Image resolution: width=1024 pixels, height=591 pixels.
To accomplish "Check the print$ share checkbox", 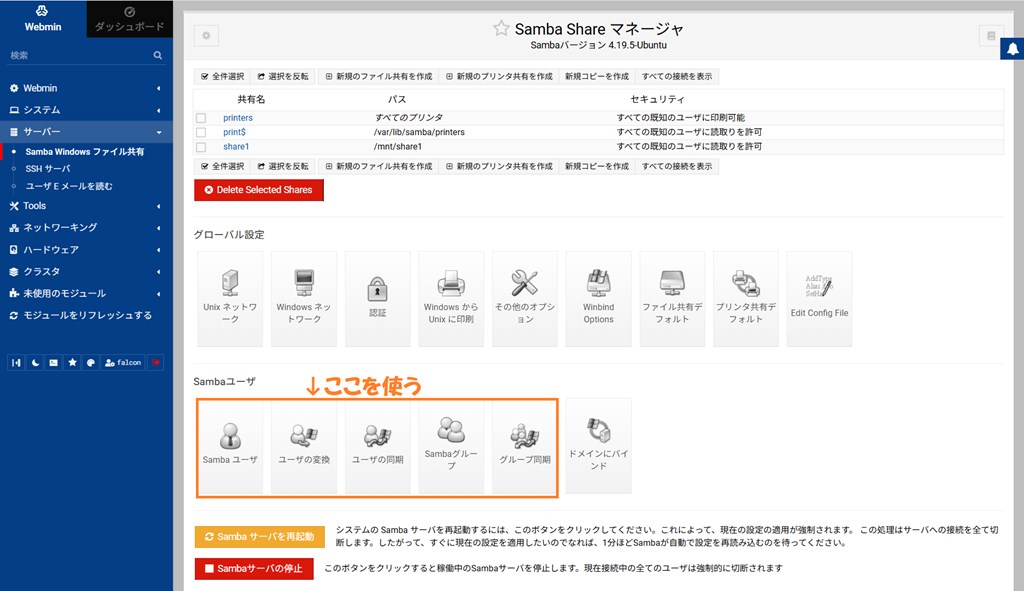I will [201, 132].
